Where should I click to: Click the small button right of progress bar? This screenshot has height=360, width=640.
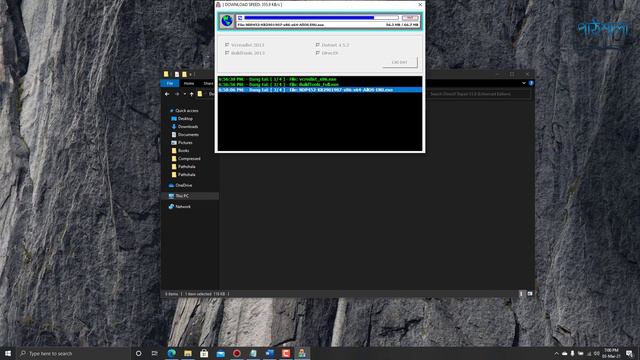[x=410, y=18]
